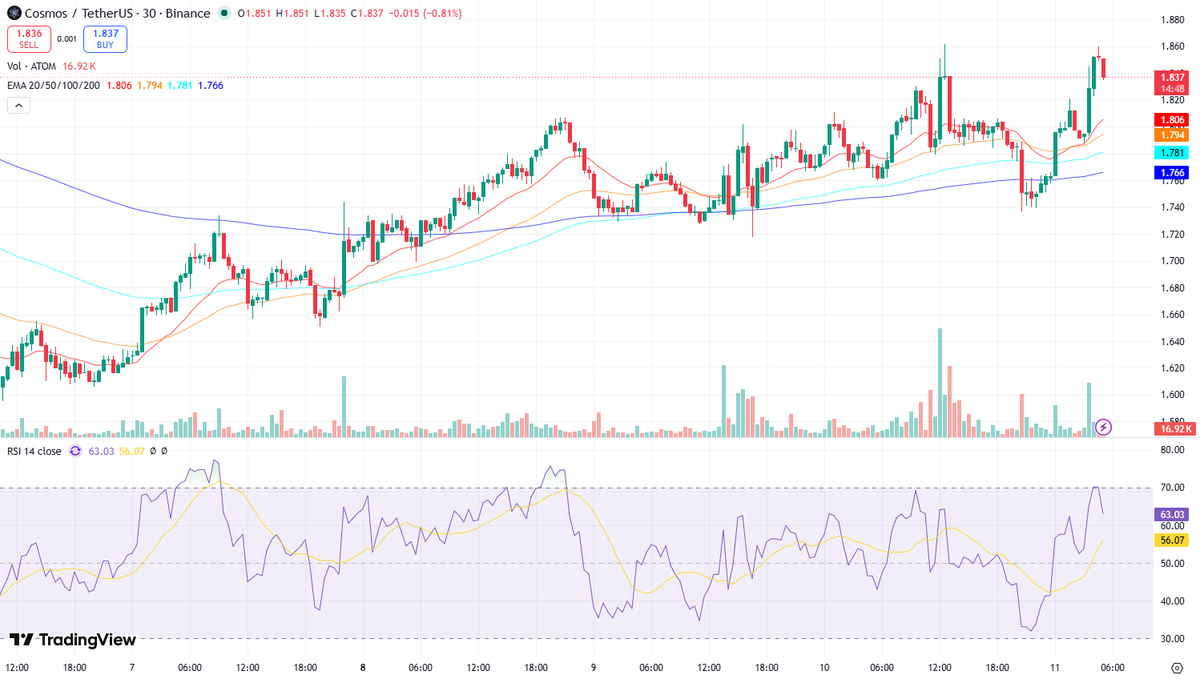Collapse the indicator legend with chevron button

pyautogui.click(x=18, y=107)
